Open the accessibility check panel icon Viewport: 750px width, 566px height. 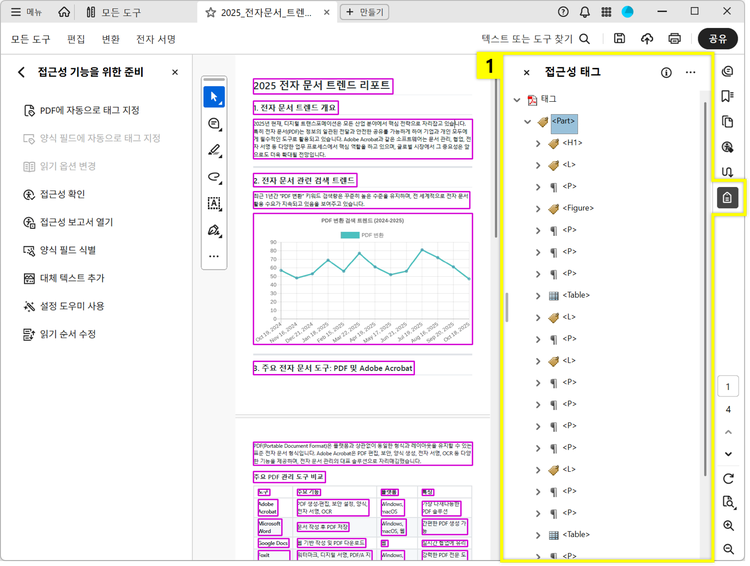[x=727, y=147]
